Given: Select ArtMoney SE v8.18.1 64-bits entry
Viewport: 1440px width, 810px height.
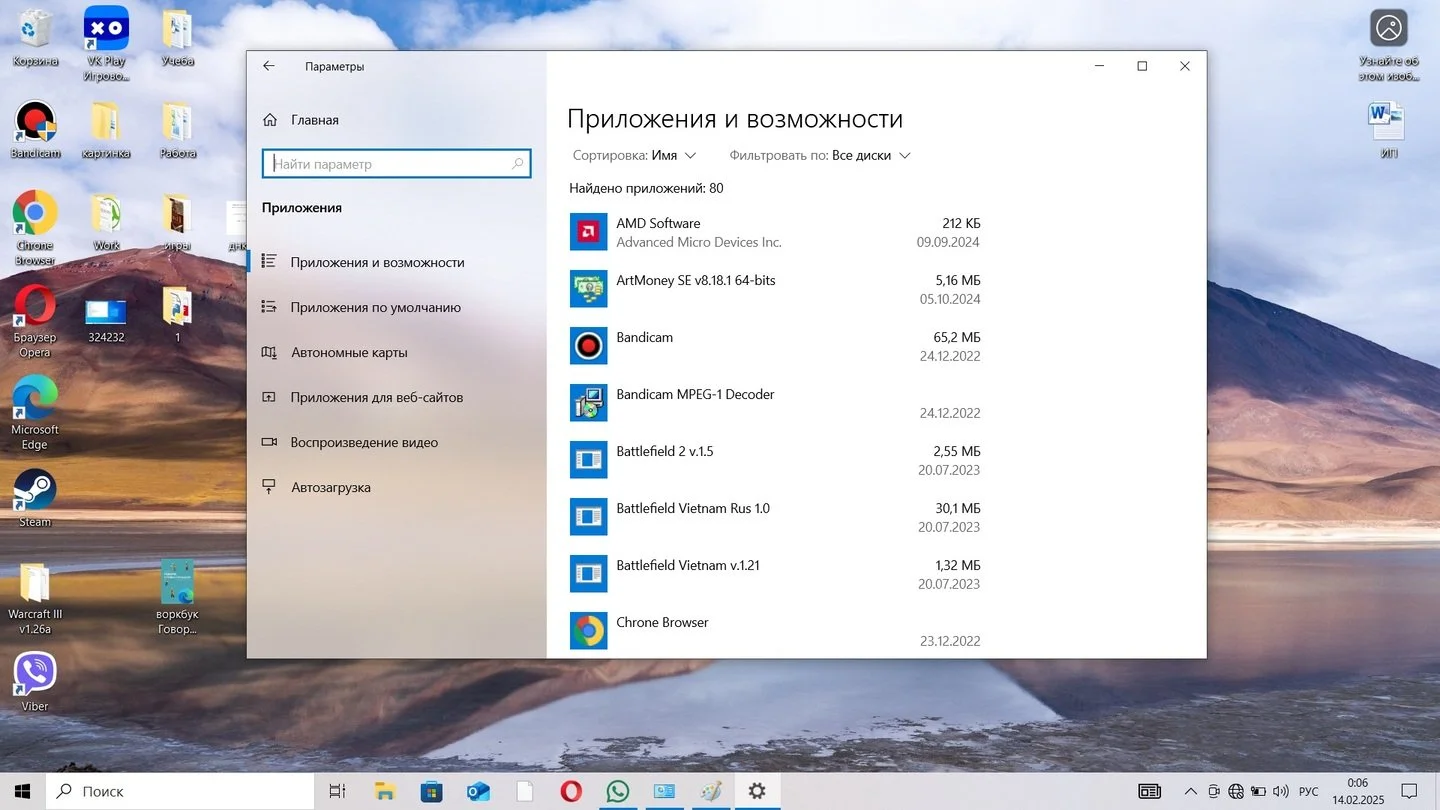Looking at the screenshot, I should [x=696, y=280].
